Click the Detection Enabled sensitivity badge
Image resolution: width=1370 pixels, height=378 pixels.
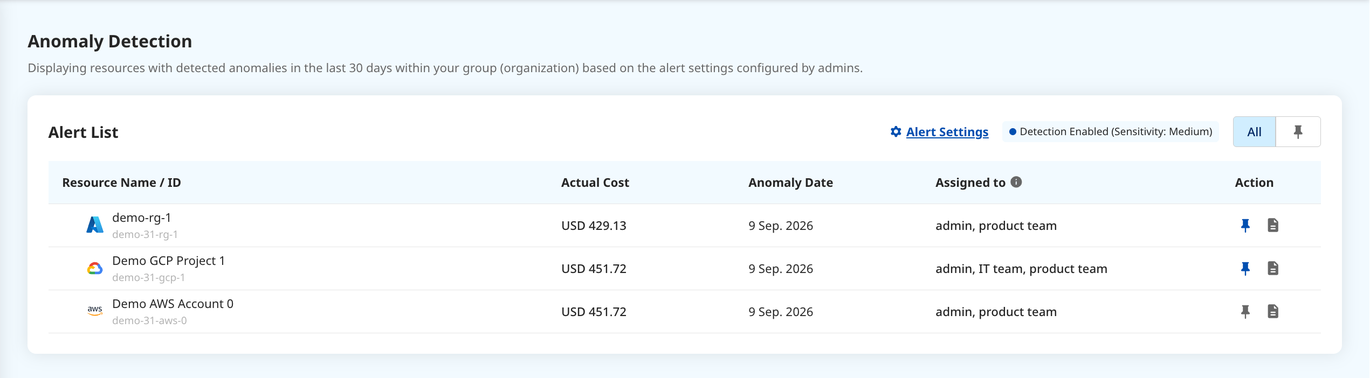[x=1110, y=132]
